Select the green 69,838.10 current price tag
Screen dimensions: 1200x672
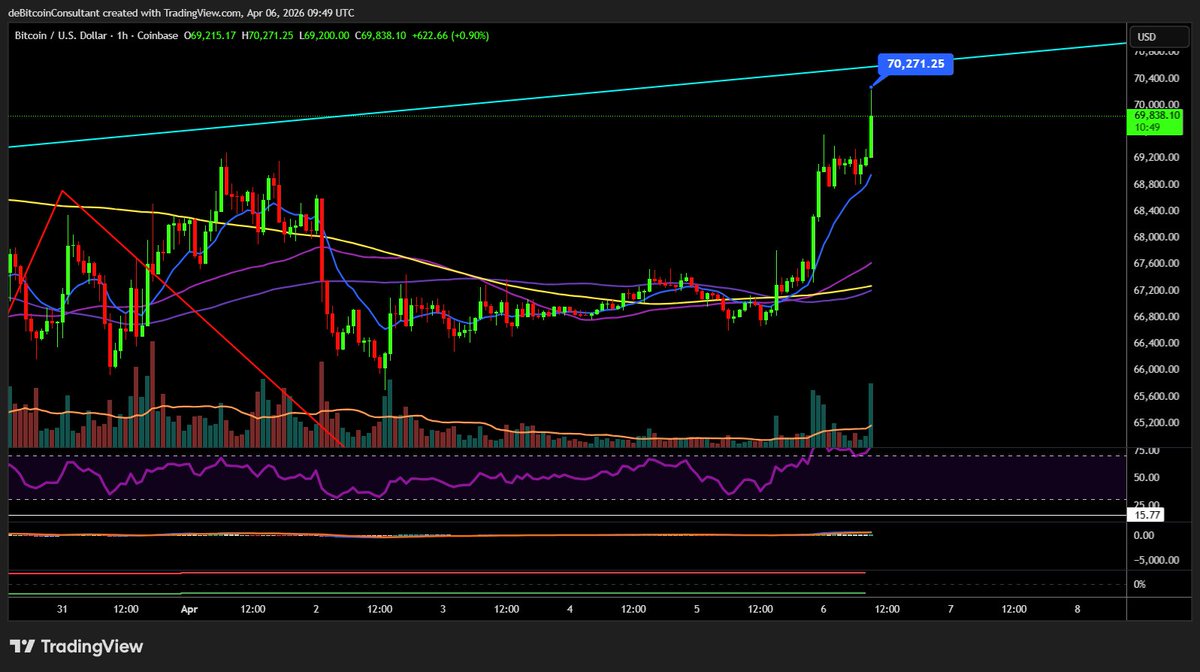(1154, 122)
